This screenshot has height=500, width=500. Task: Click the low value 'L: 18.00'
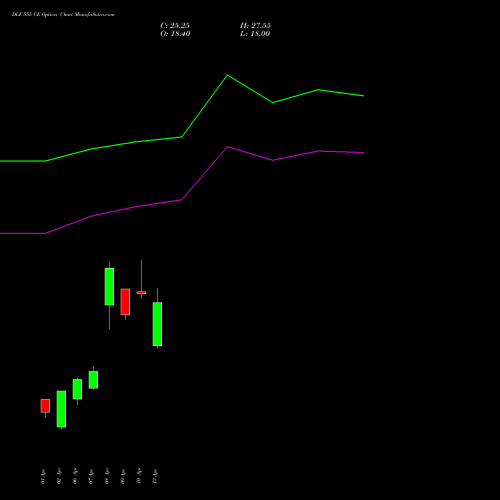255,34
